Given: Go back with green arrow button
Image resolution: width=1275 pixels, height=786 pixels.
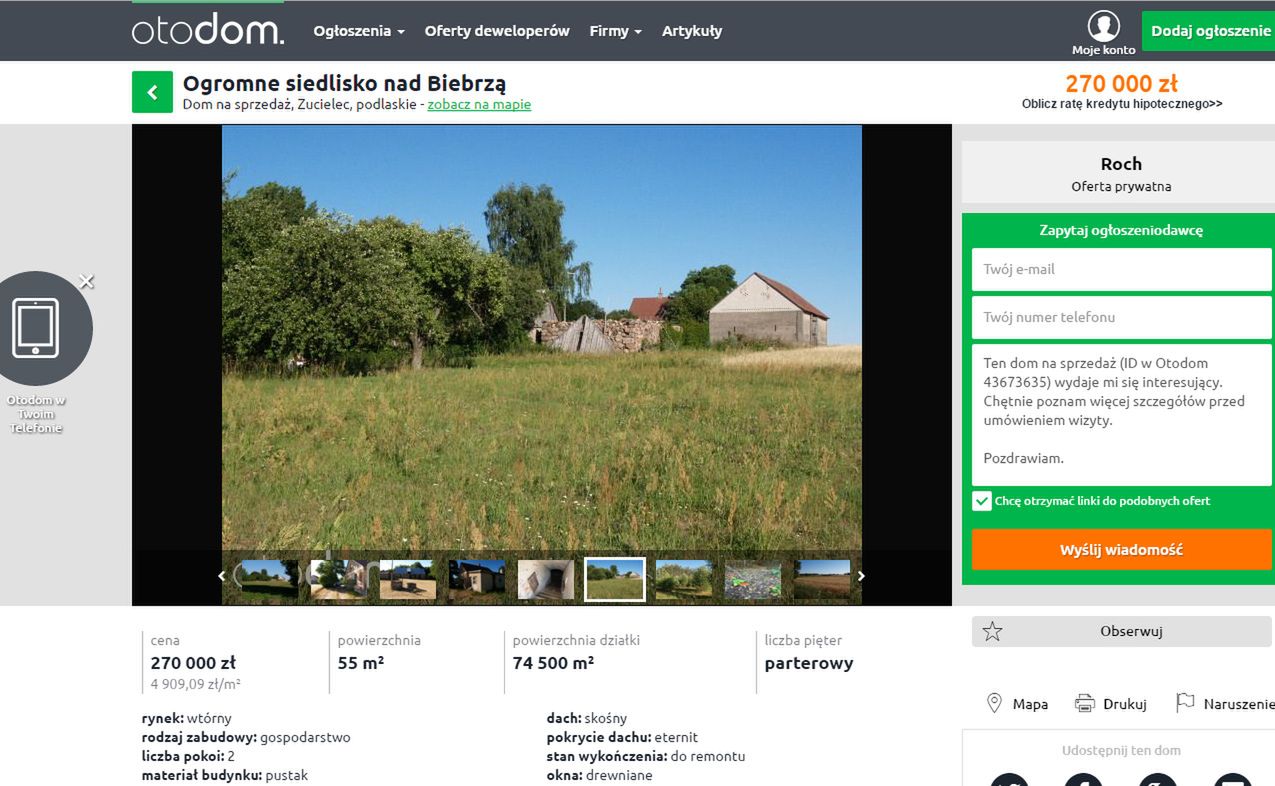Looking at the screenshot, I should (152, 92).
